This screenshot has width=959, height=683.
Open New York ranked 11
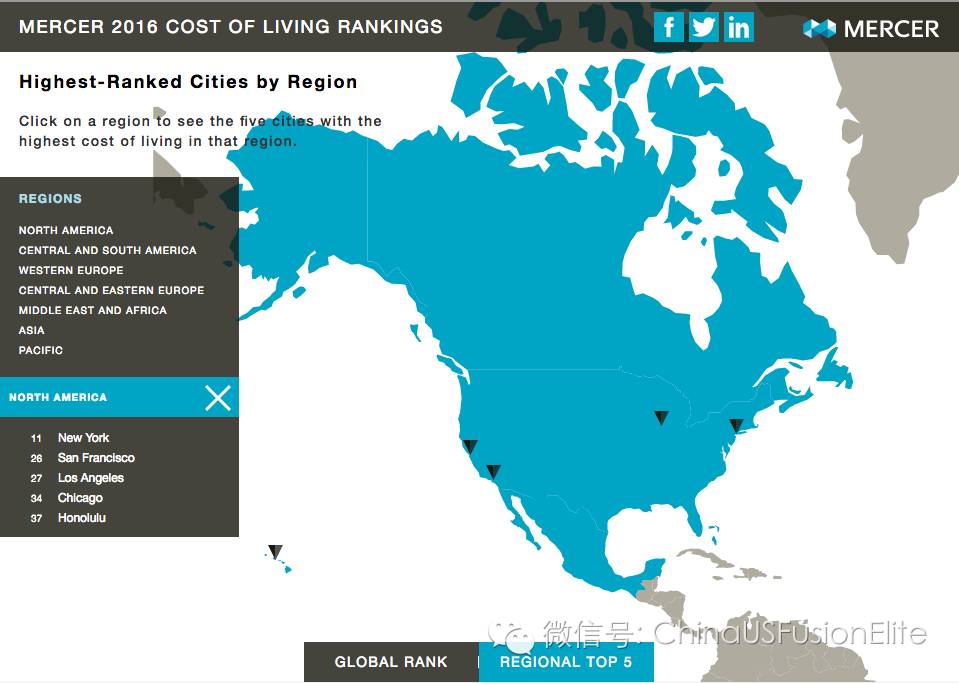click(x=70, y=438)
